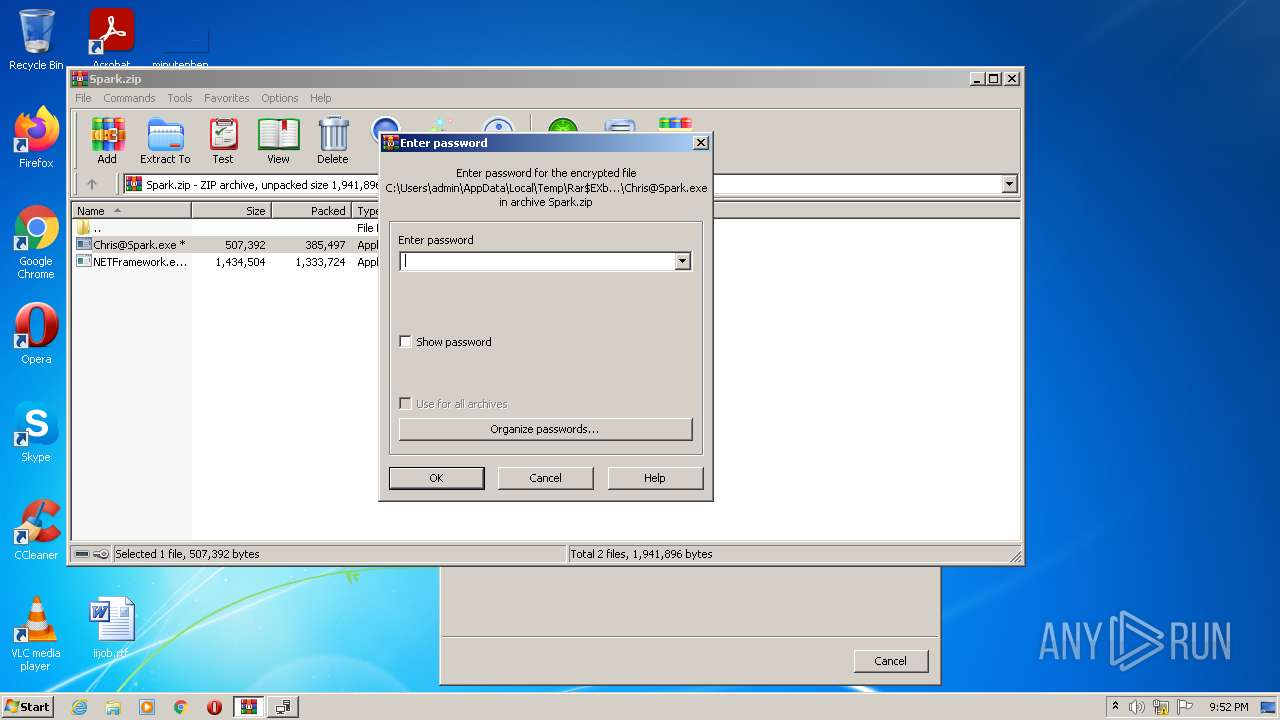1280x720 pixels.
Task: Open Opera desktop shortcut
Action: point(36,334)
